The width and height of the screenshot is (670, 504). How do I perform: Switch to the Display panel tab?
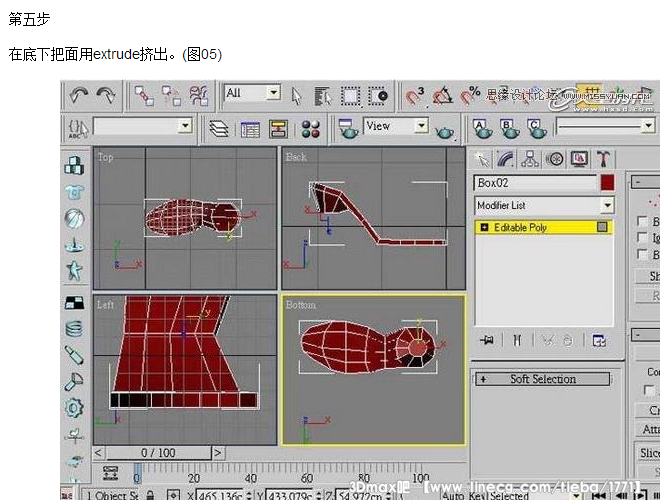[x=579, y=159]
